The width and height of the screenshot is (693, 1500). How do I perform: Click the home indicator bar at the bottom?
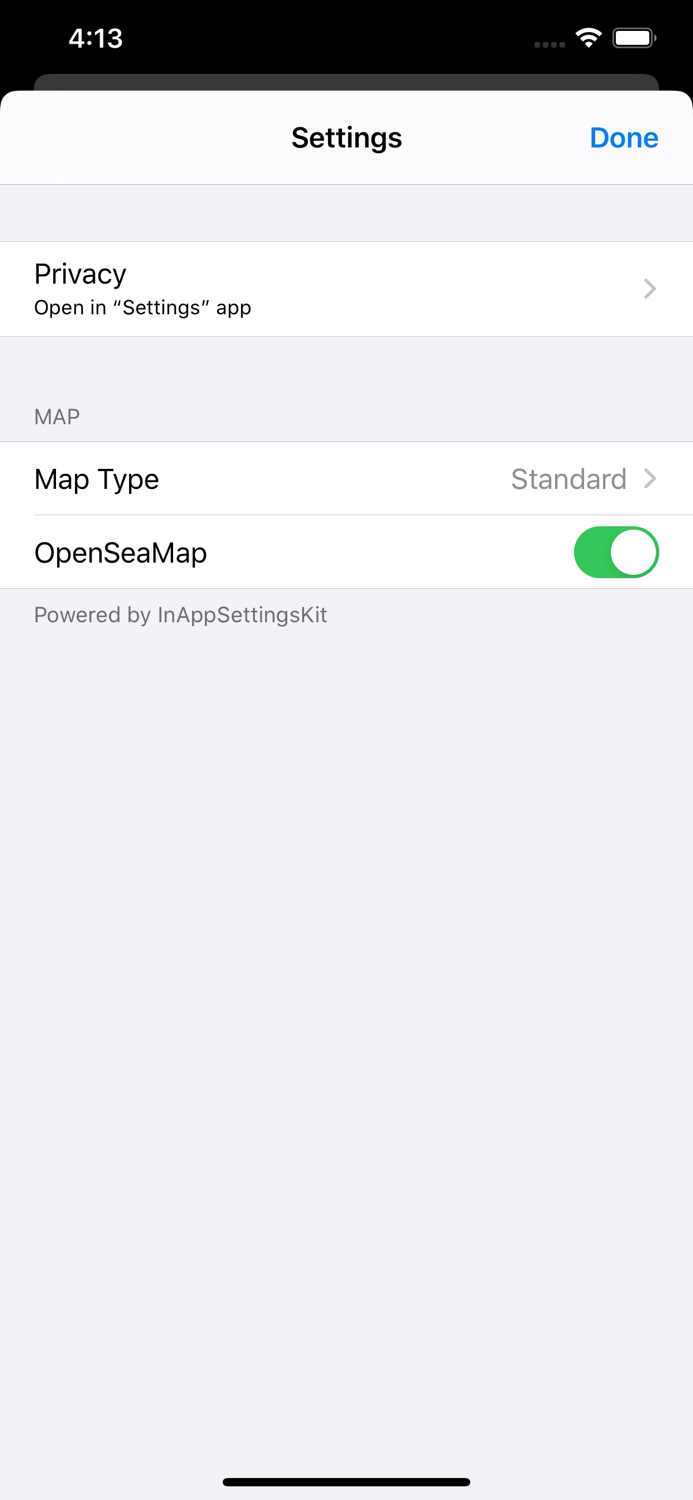(x=346, y=1482)
